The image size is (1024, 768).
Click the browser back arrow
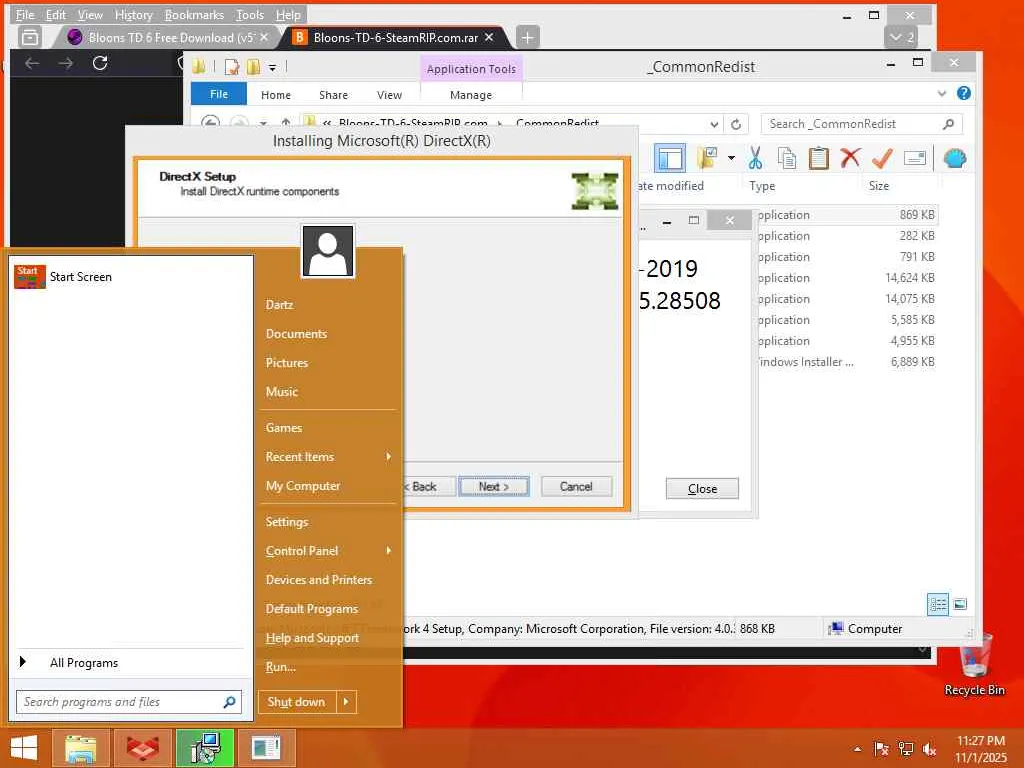click(x=32, y=63)
